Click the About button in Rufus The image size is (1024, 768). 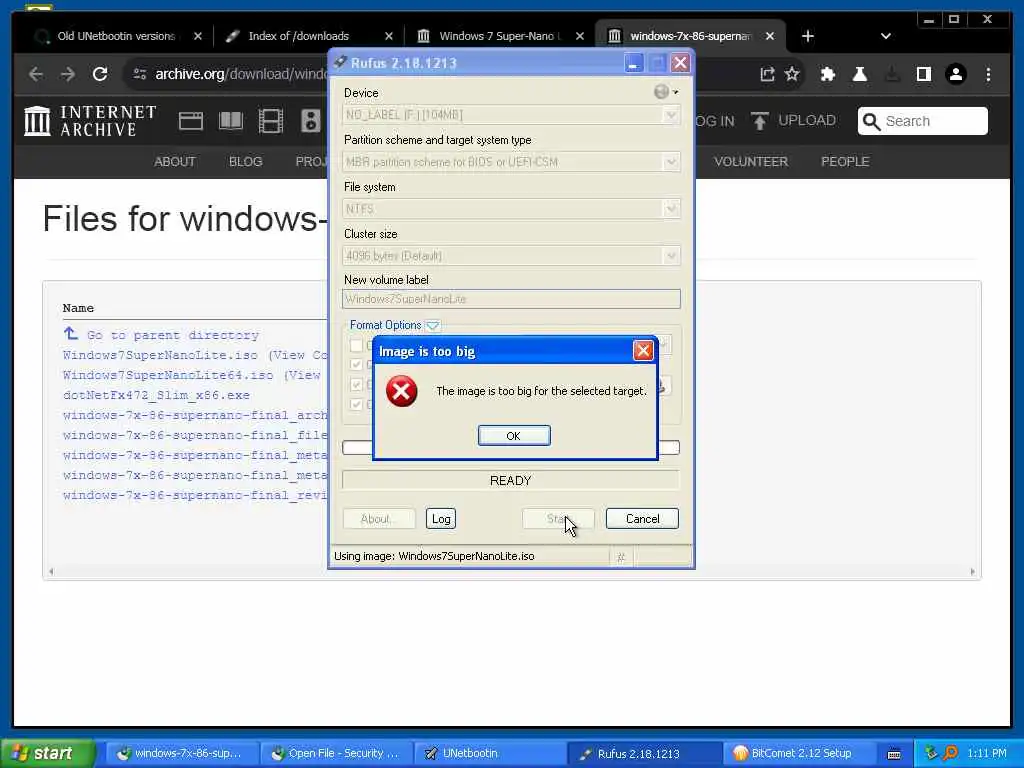379,519
